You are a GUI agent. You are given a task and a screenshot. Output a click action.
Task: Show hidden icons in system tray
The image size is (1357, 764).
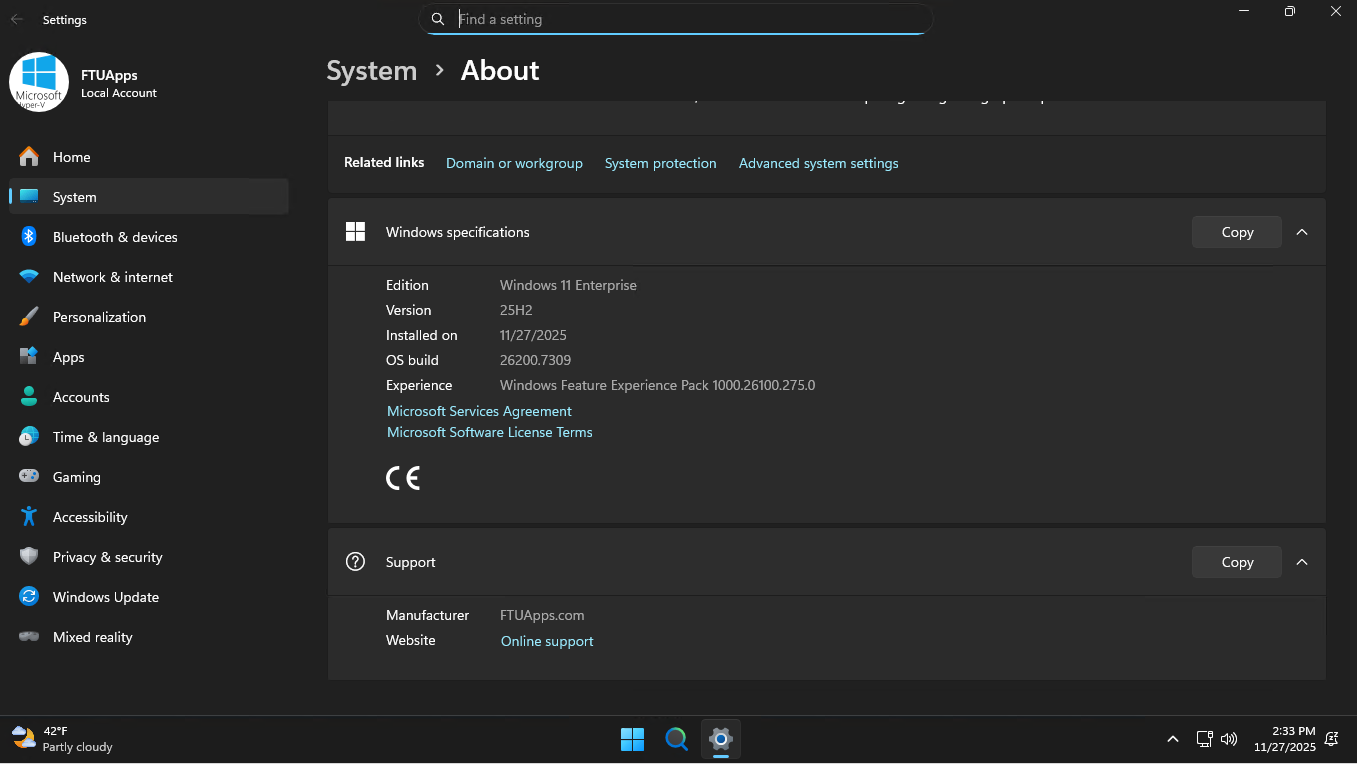1172,739
